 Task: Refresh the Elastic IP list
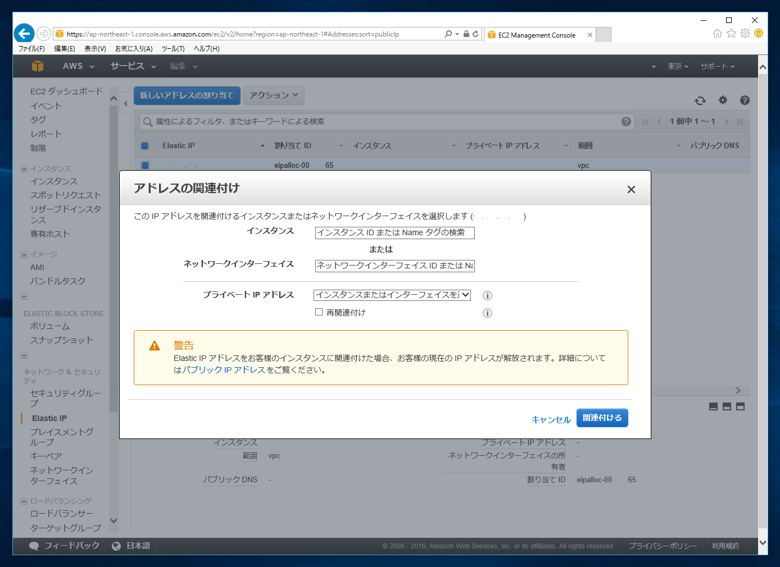click(x=700, y=100)
